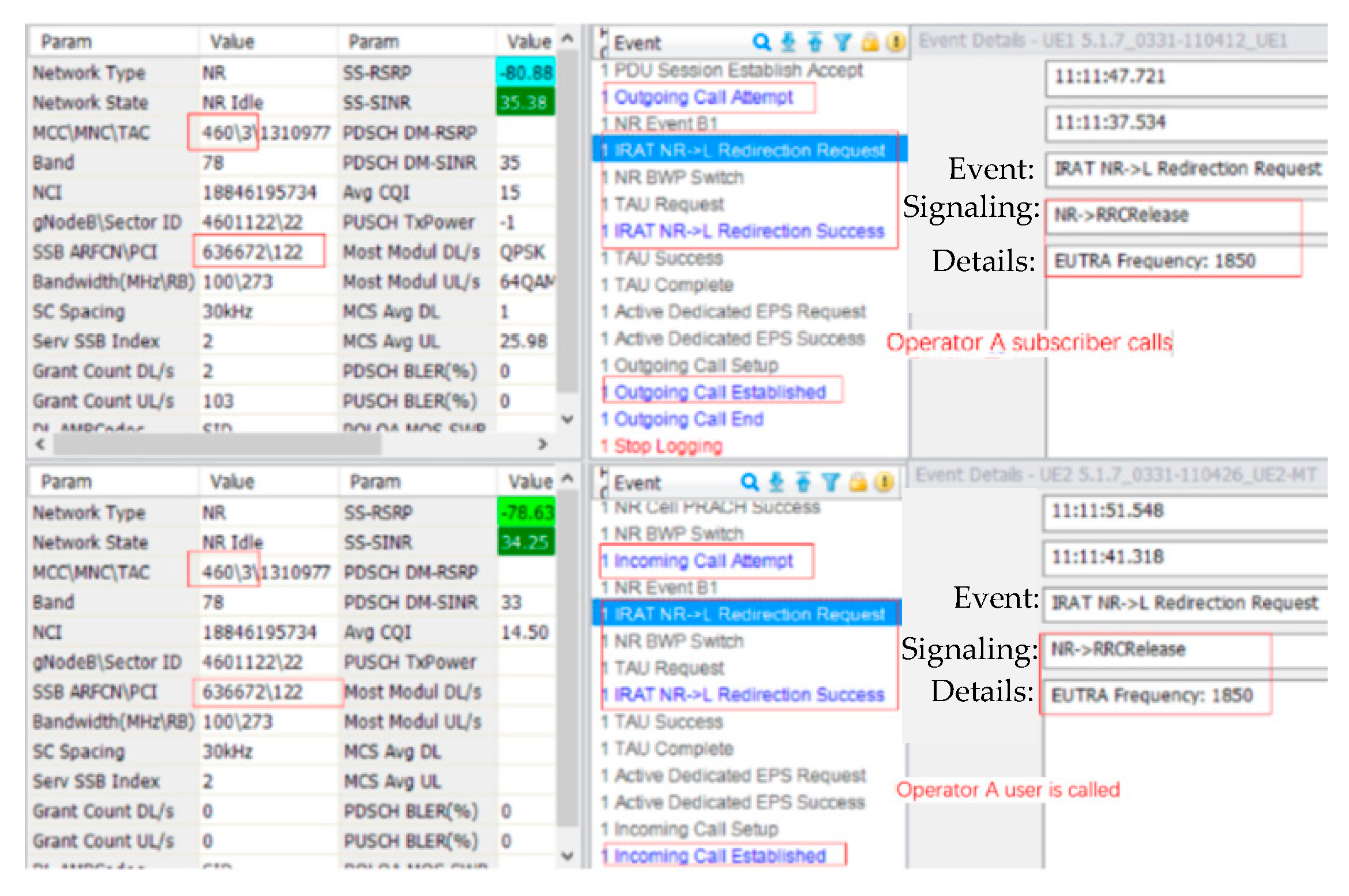Click search icon in UE1 Event toolbar
The height and width of the screenshot is (896, 1349).
pos(761,42)
